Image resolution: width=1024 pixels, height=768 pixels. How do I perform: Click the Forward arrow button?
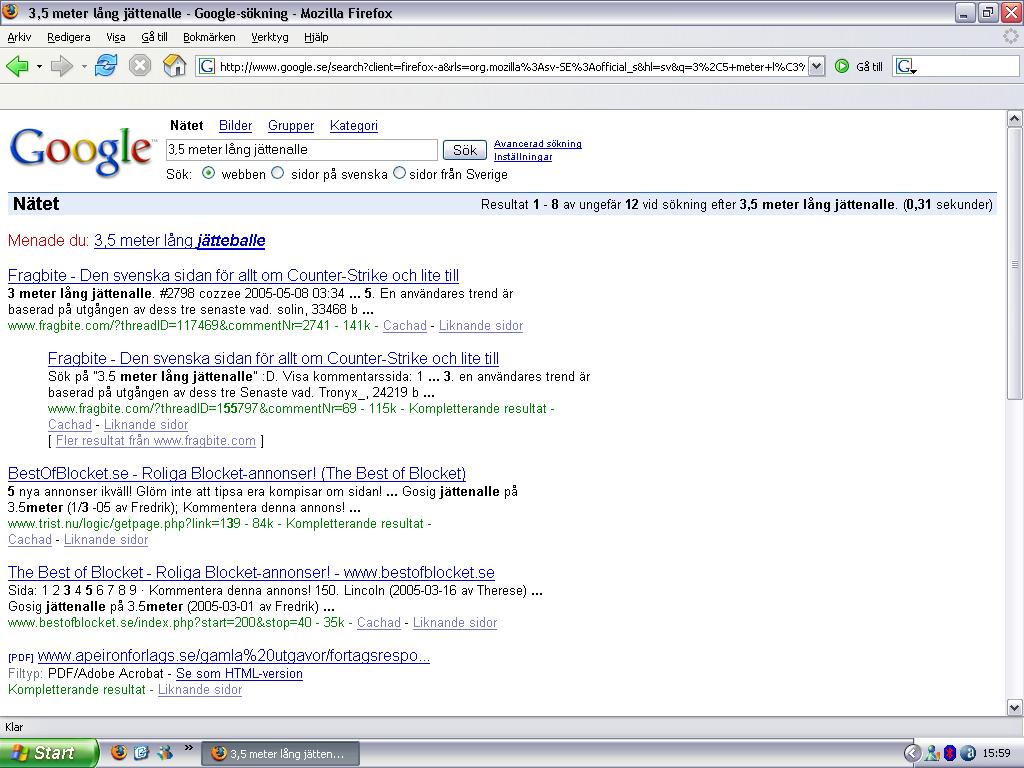pyautogui.click(x=61, y=66)
